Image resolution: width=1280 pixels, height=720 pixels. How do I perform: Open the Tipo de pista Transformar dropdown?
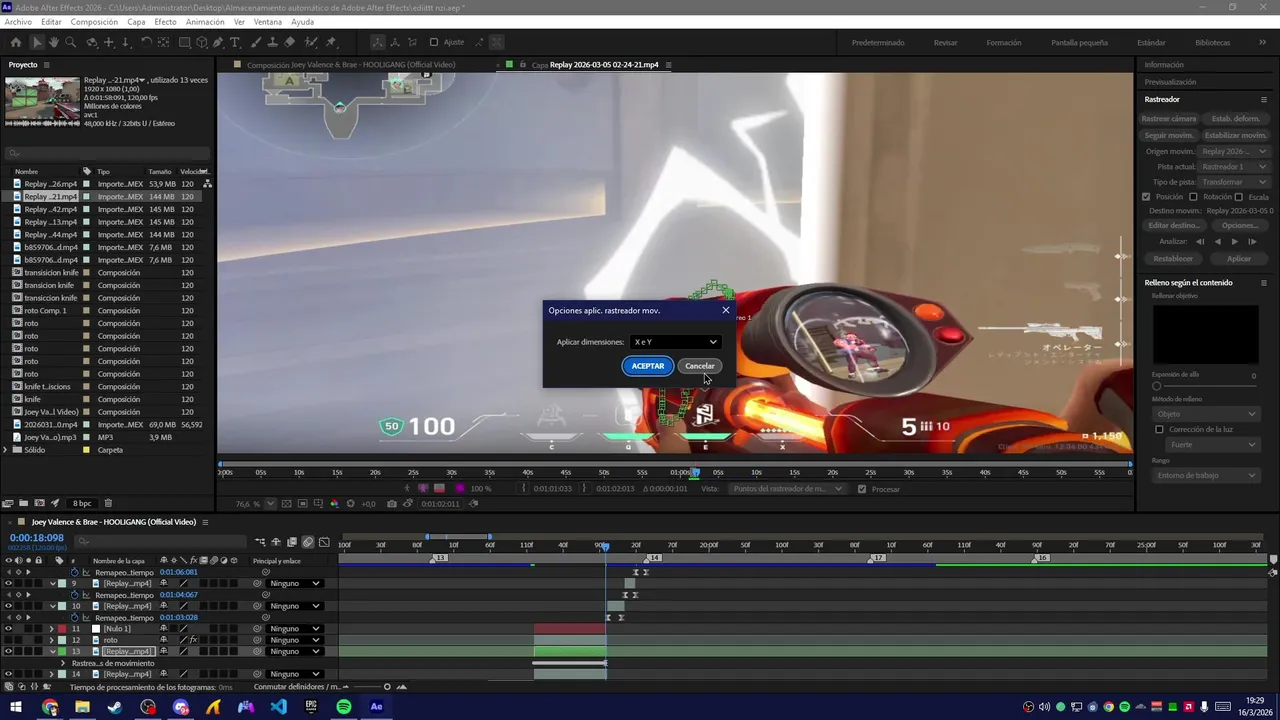(x=1234, y=182)
